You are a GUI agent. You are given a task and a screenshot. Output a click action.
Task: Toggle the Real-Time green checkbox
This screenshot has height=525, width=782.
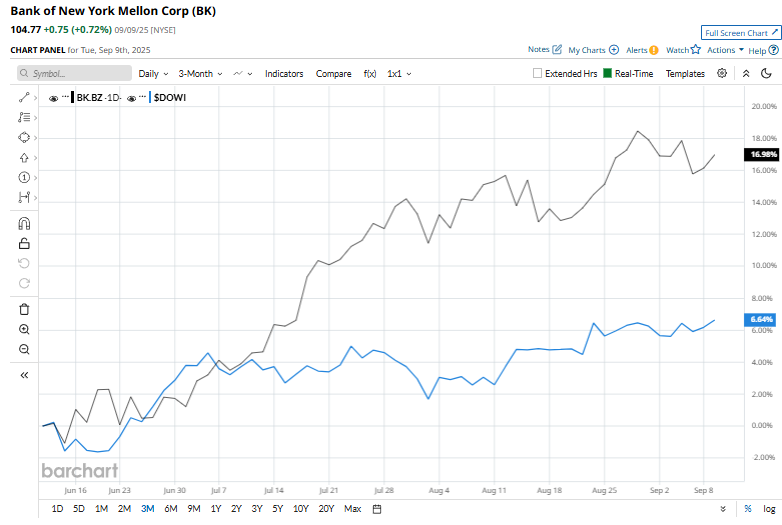(x=607, y=73)
